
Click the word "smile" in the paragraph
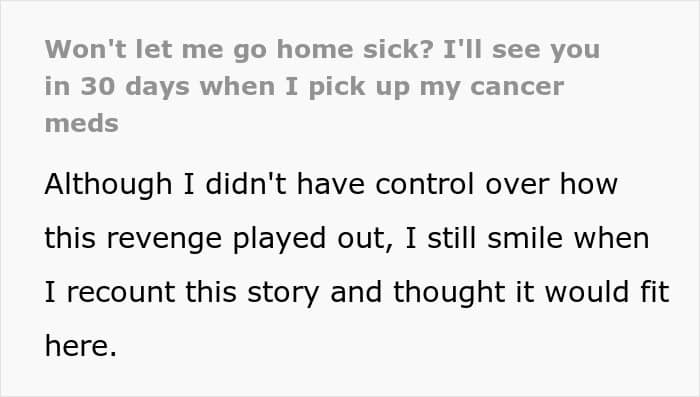525,238
